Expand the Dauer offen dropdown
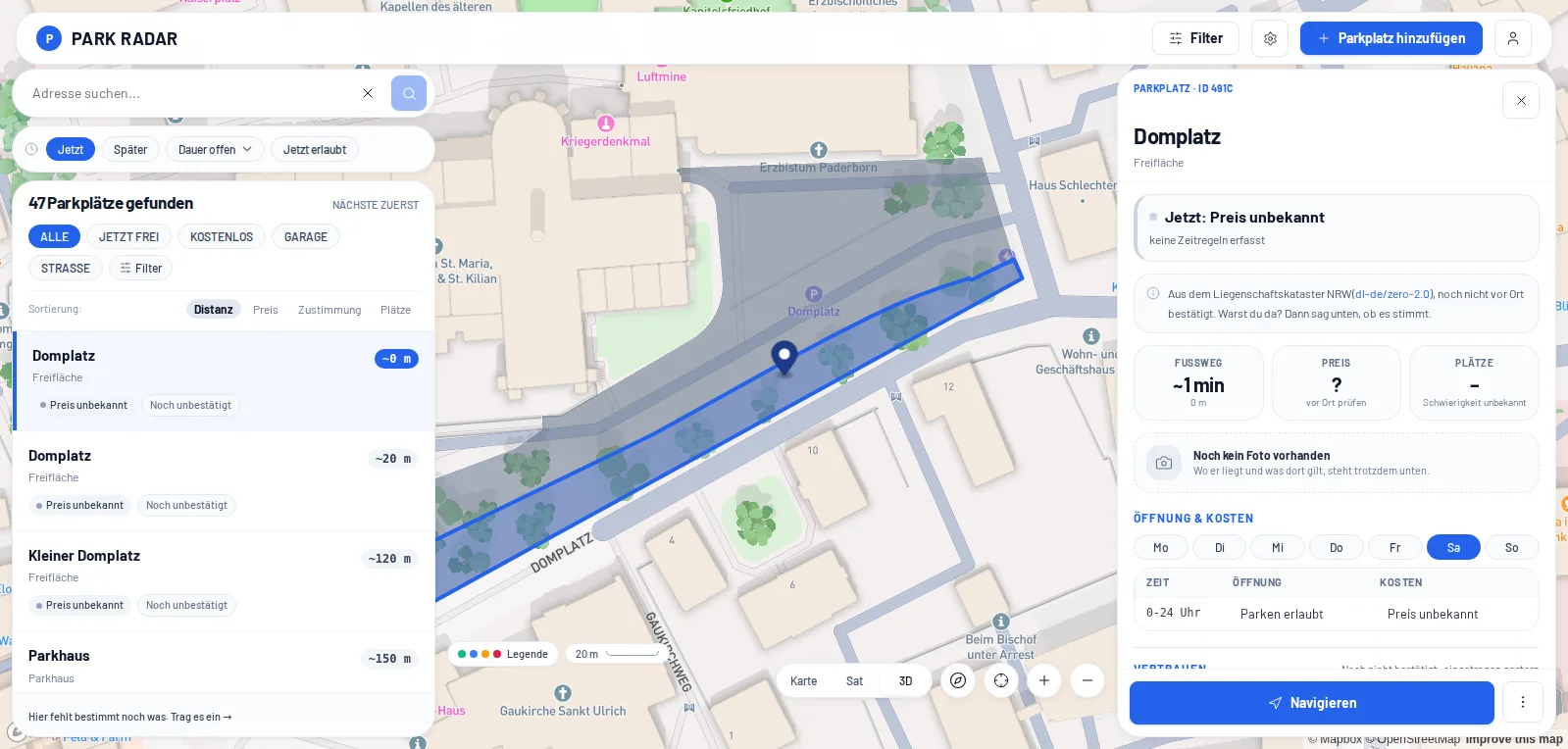The image size is (1568, 749). pyautogui.click(x=215, y=149)
